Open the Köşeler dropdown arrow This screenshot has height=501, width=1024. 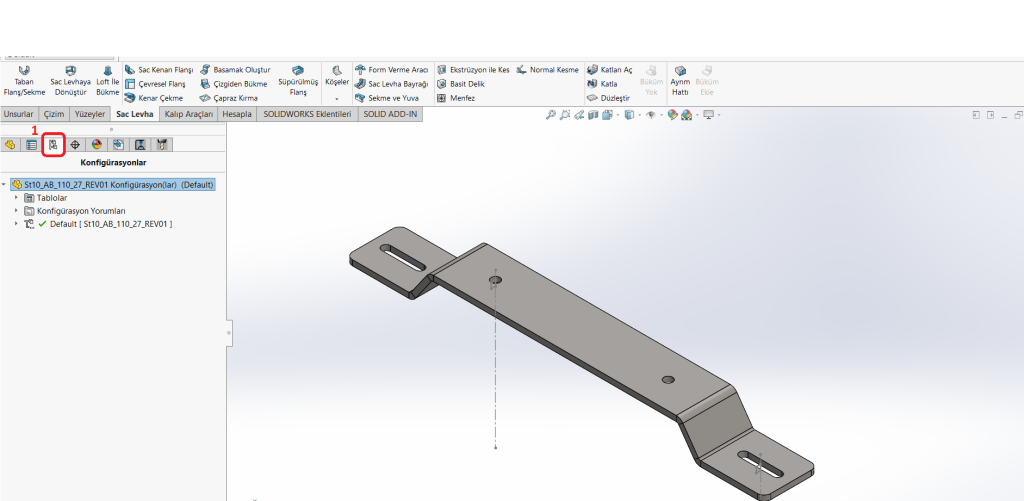point(337,99)
